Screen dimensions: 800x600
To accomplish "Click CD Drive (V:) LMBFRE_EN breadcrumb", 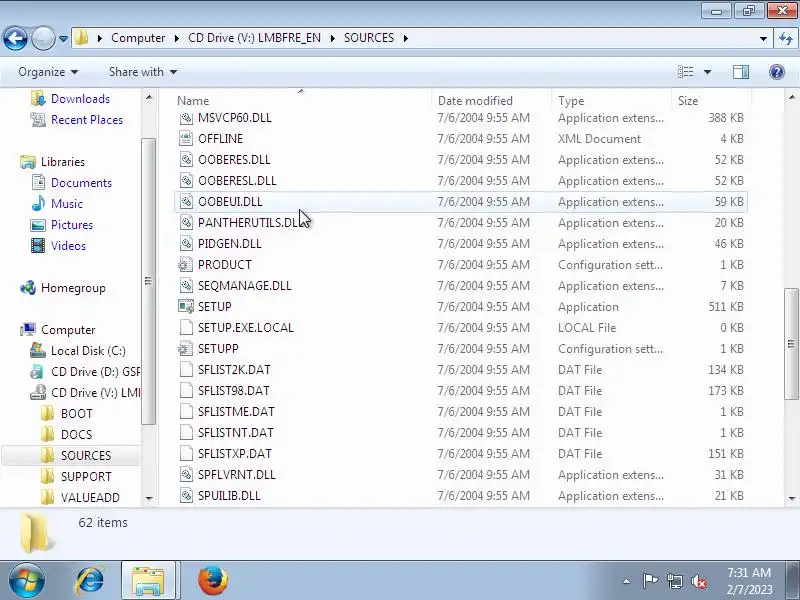I will (255, 38).
